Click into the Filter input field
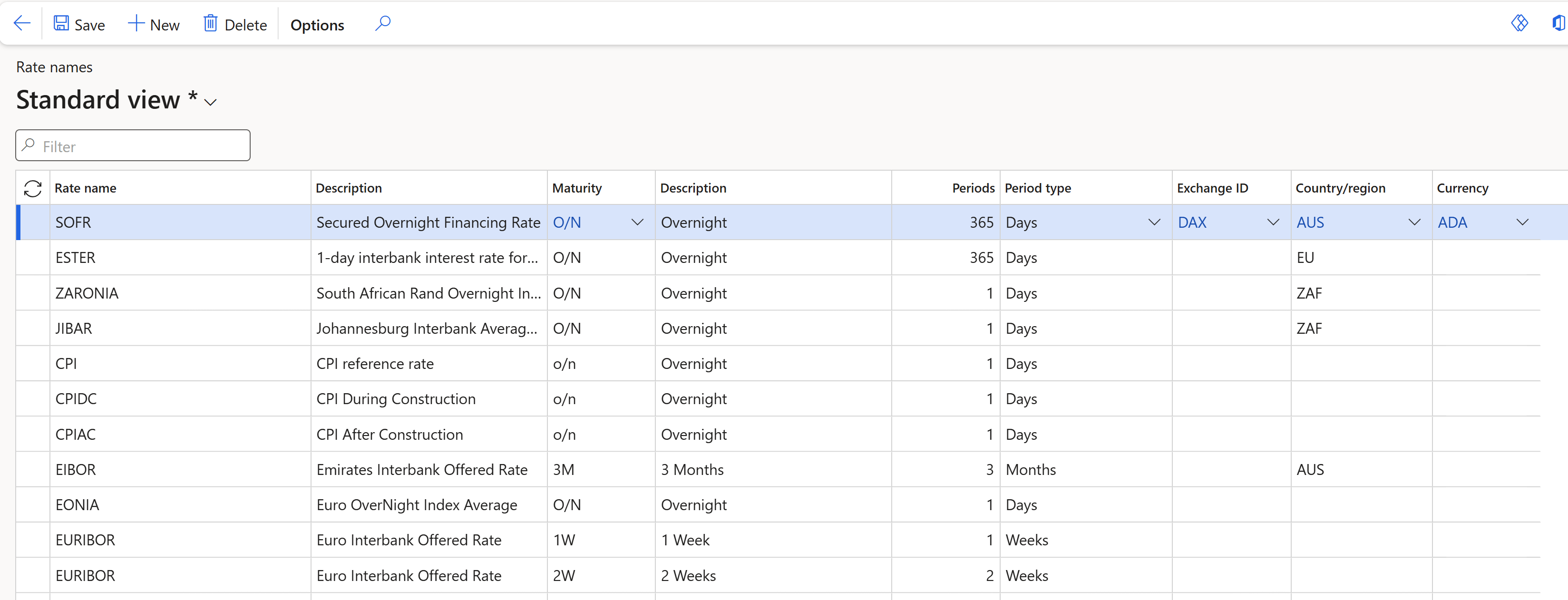 tap(140, 146)
